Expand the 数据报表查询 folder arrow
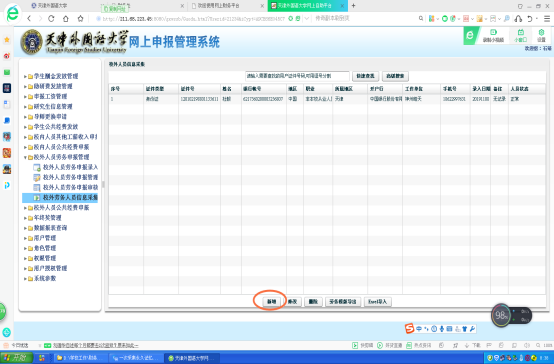 (25, 228)
